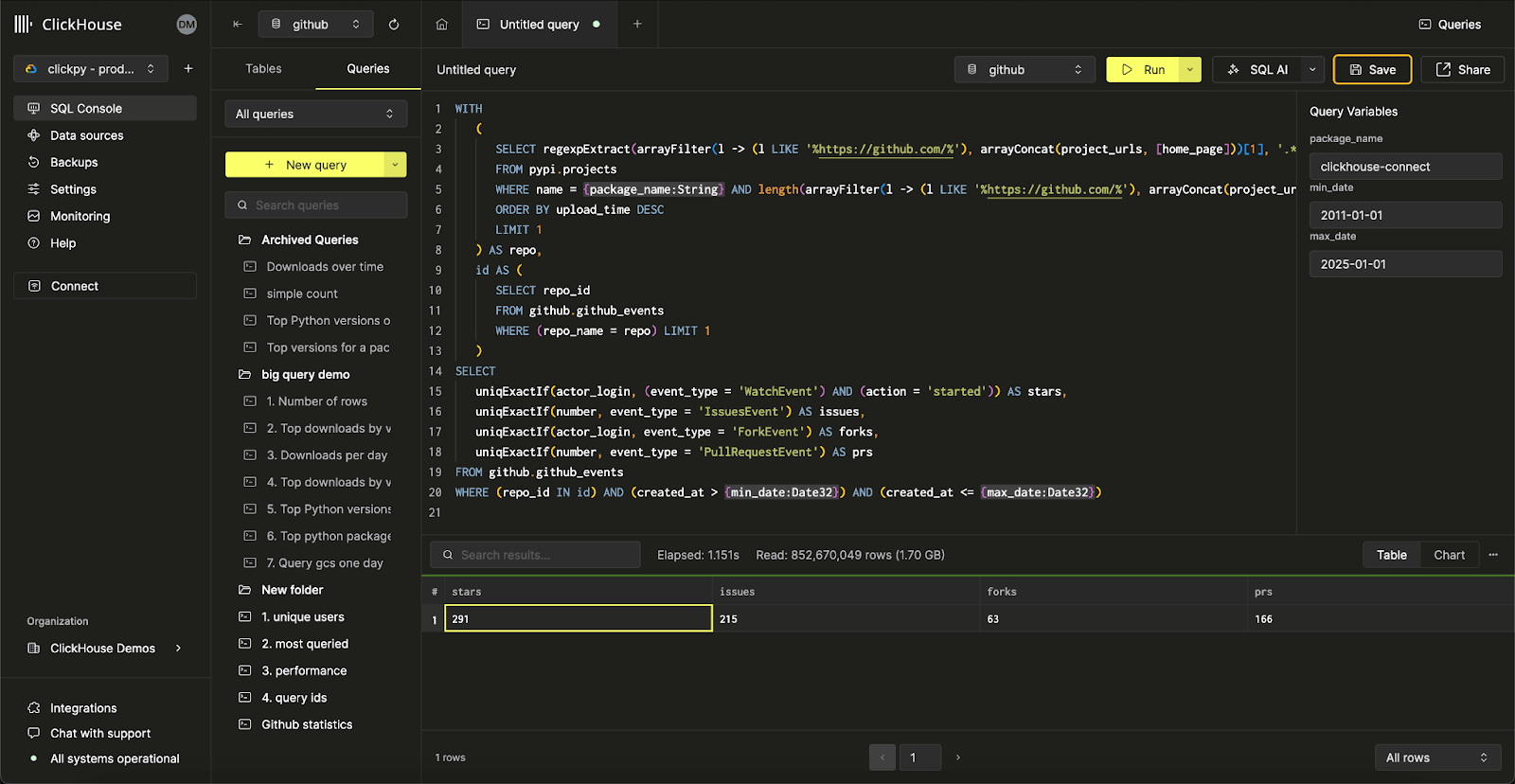Switch to the Tables tab
Image resolution: width=1515 pixels, height=784 pixels.
263,68
